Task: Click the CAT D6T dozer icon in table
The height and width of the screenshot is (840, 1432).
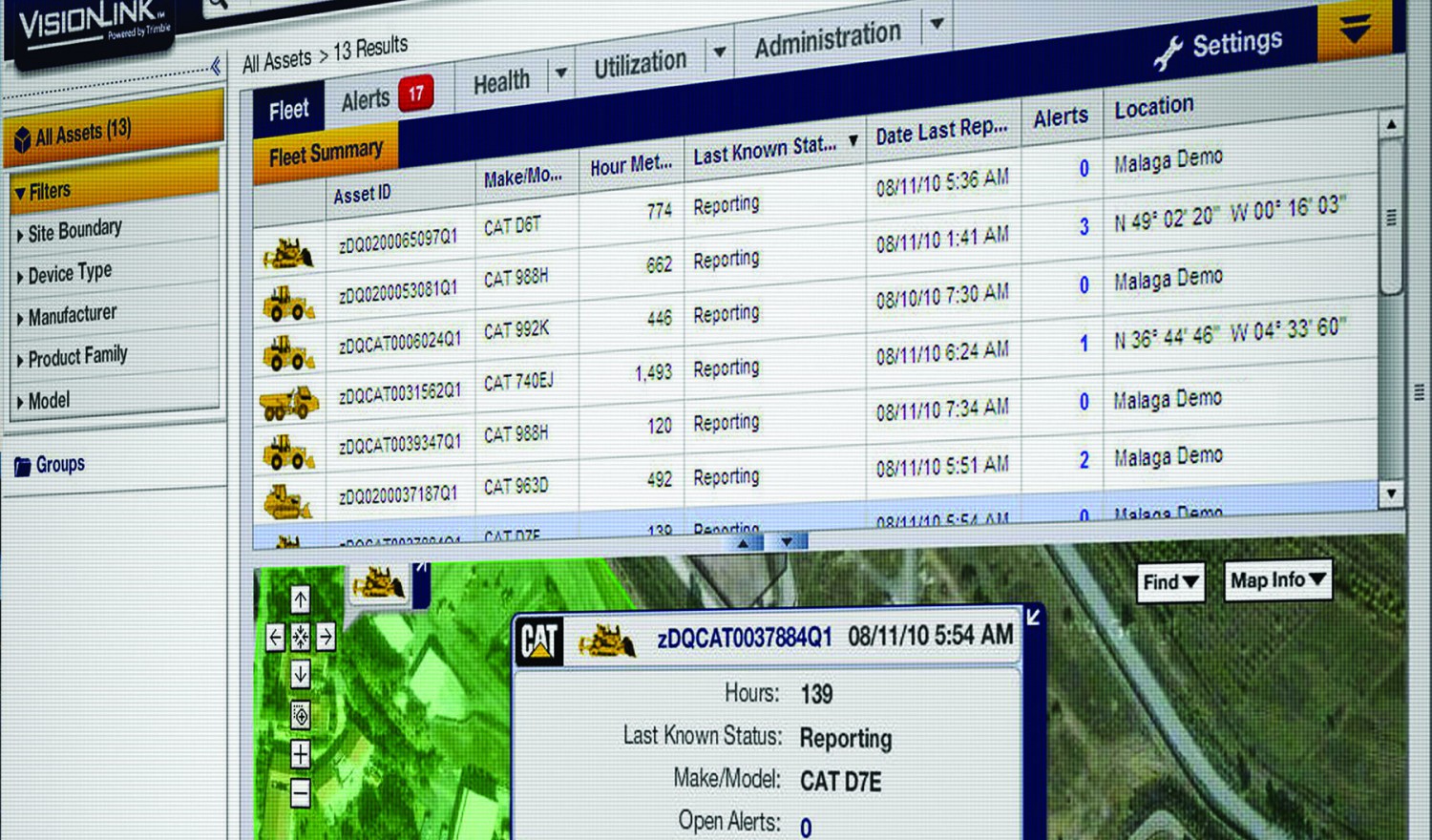Action: tap(287, 254)
